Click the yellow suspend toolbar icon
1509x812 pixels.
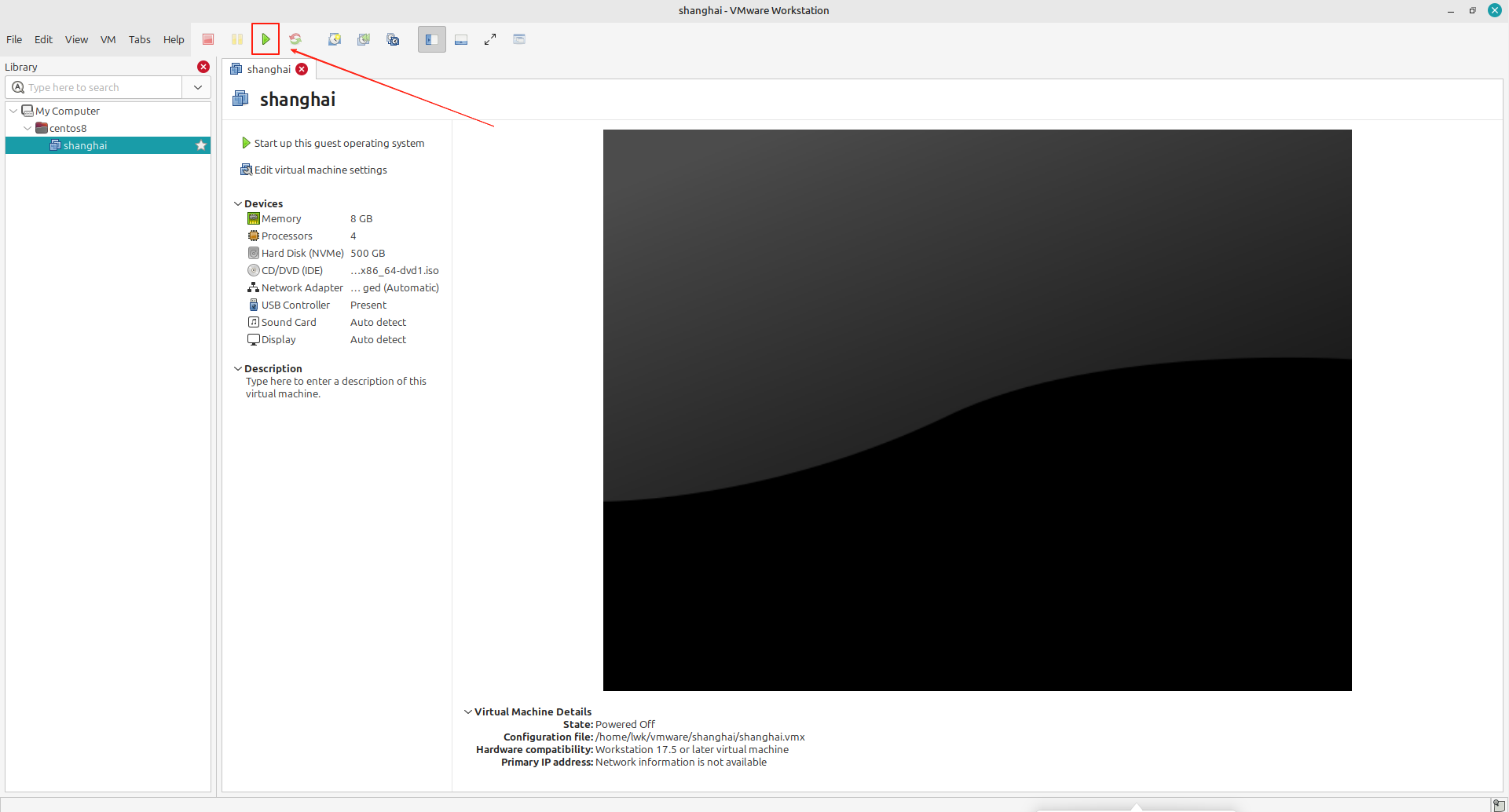237,39
